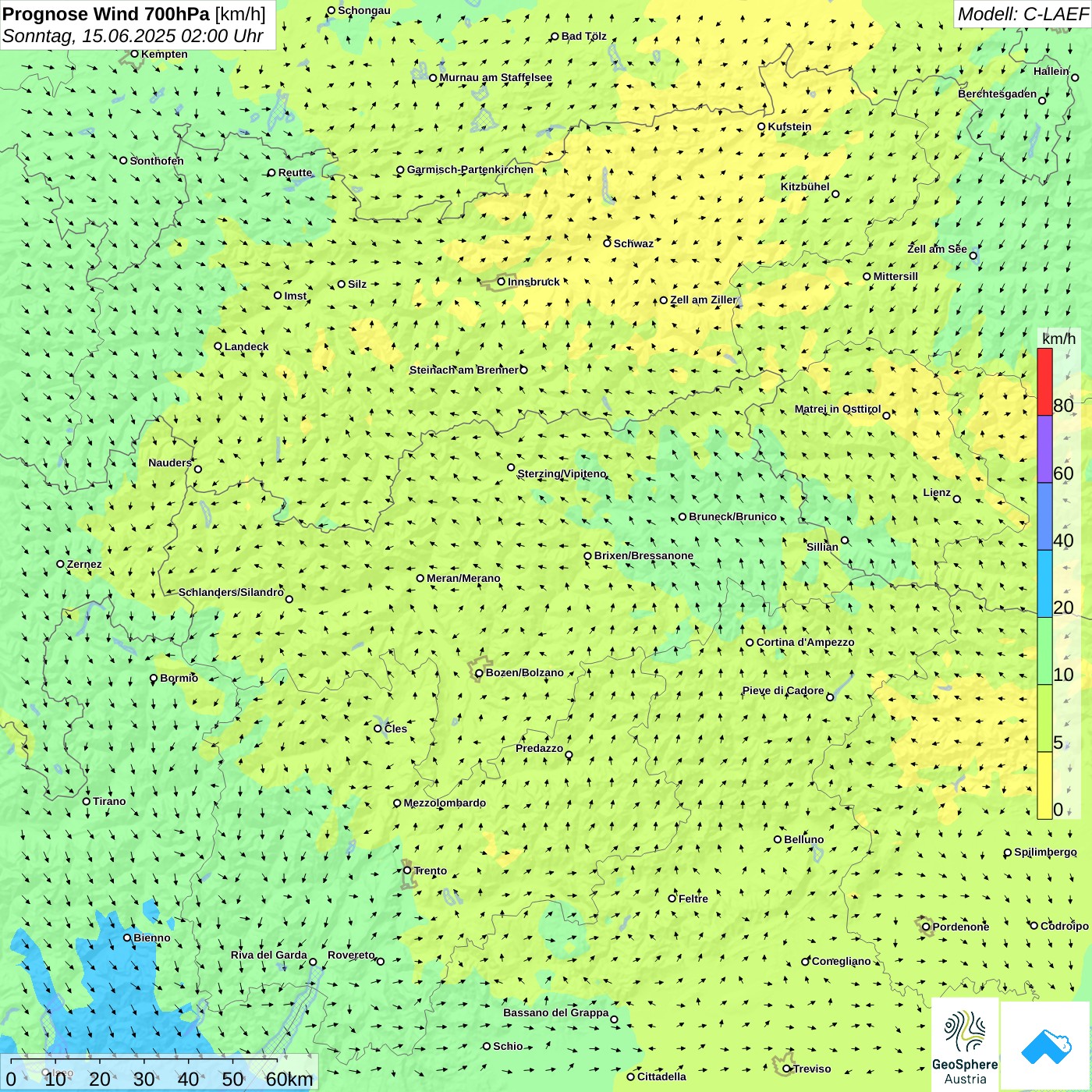Click the Brixen/Bressanone label
Image resolution: width=1092 pixels, height=1092 pixels.
click(x=643, y=555)
